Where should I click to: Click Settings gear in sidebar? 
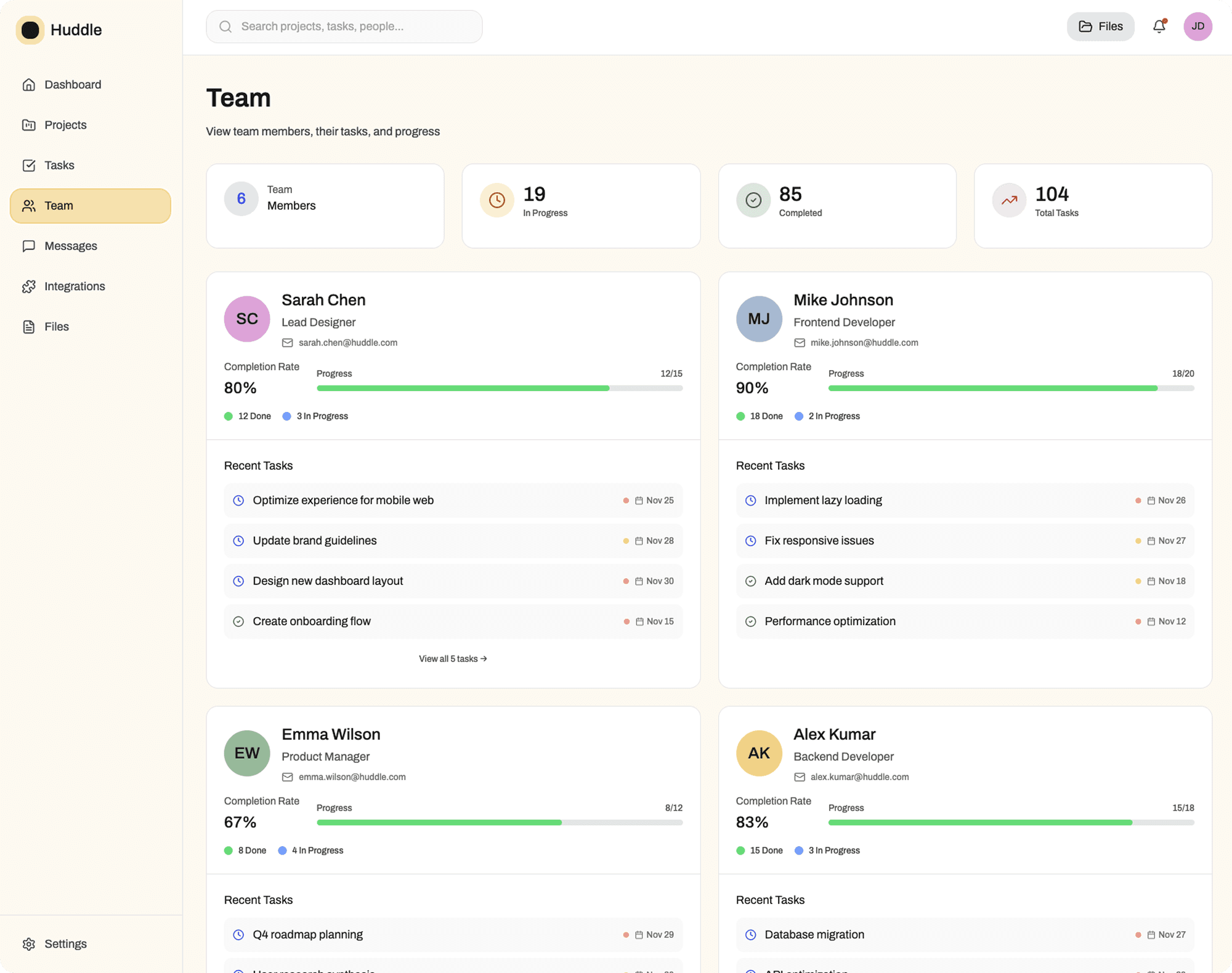pos(29,944)
